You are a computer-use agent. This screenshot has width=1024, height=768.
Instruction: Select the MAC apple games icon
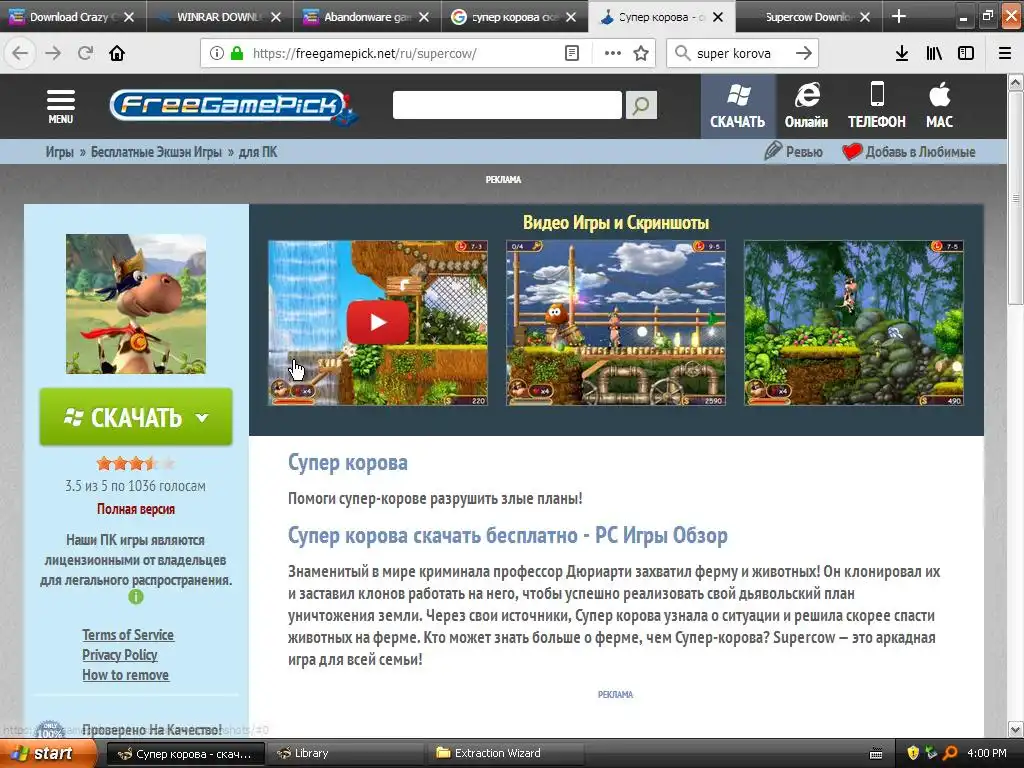(940, 106)
